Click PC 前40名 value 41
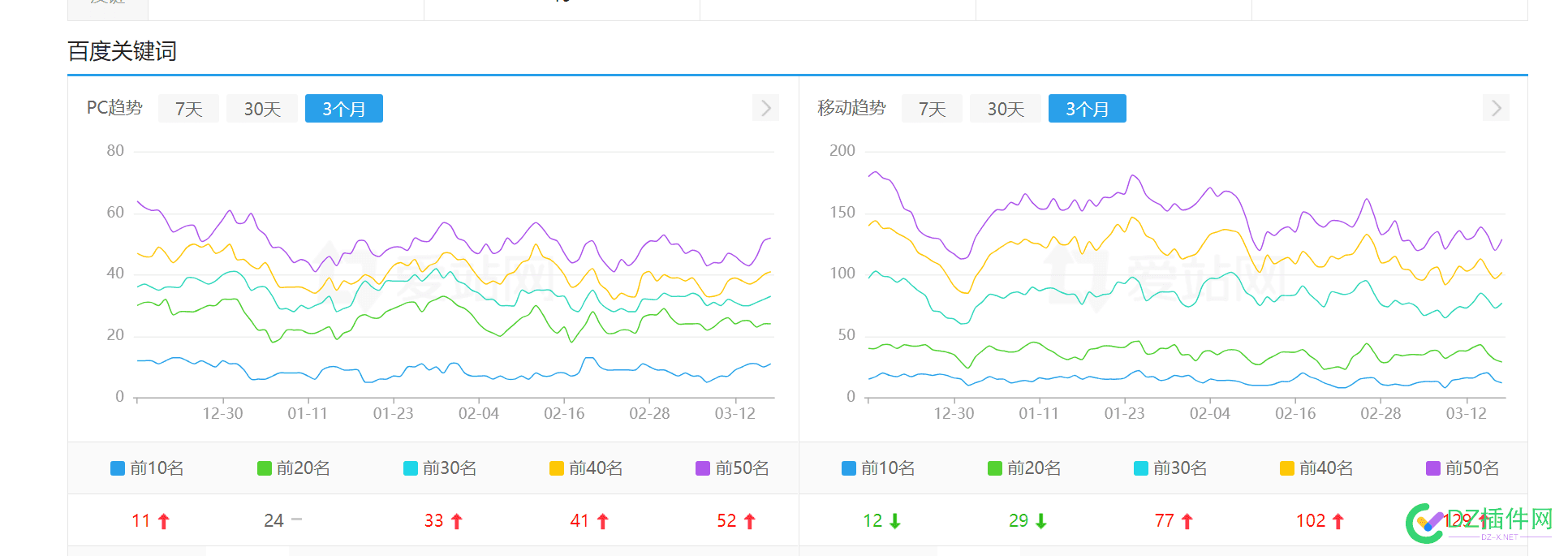1568x556 pixels. tap(579, 521)
